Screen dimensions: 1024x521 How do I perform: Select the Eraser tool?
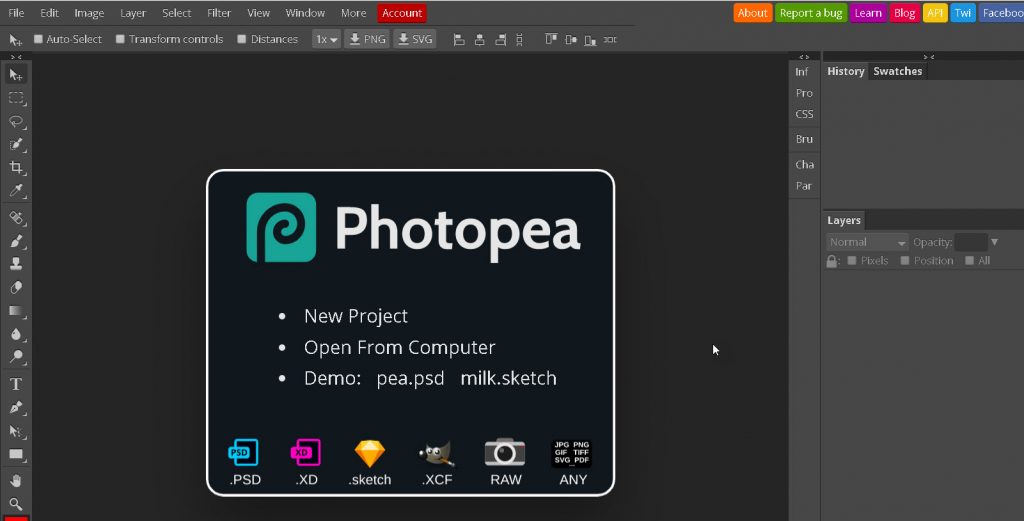16,287
